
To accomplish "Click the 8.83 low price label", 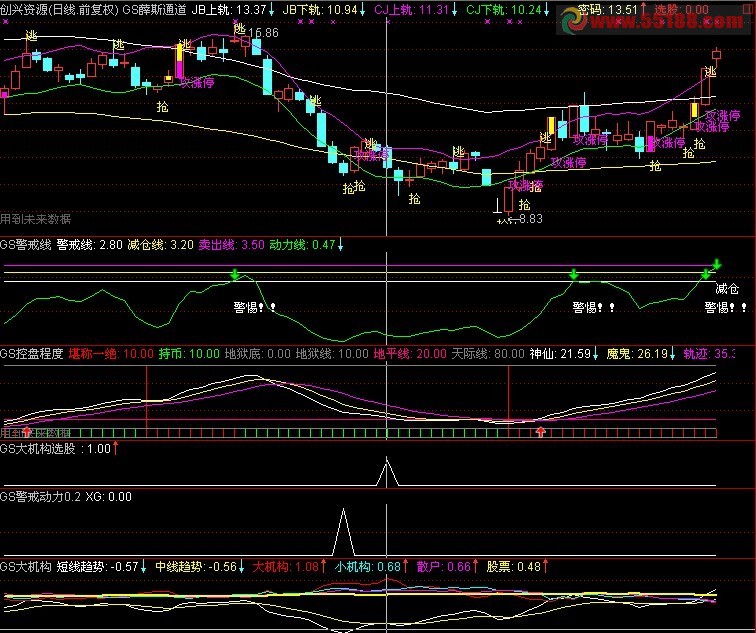I will click(531, 219).
